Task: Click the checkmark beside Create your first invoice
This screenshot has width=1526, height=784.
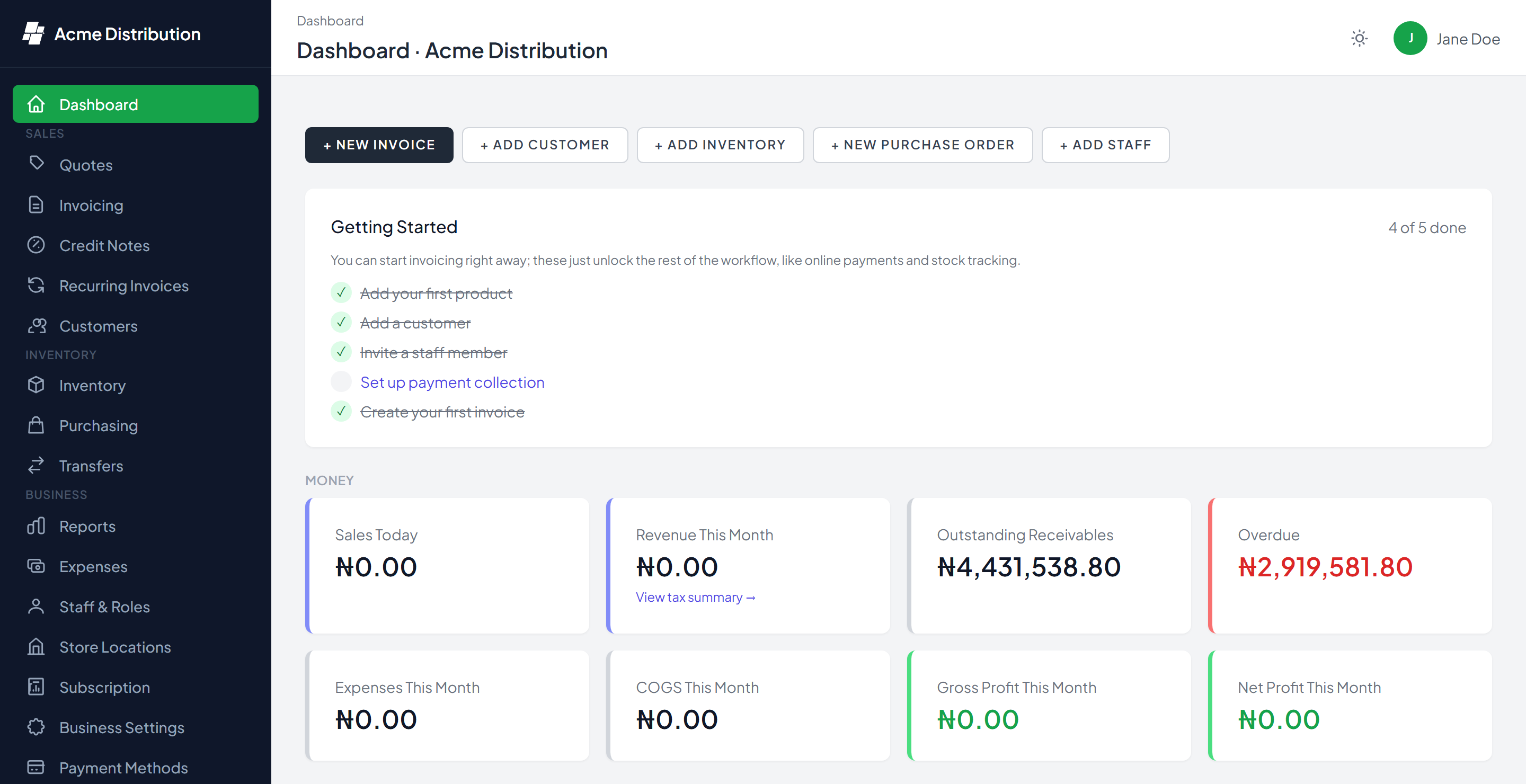Action: click(341, 411)
